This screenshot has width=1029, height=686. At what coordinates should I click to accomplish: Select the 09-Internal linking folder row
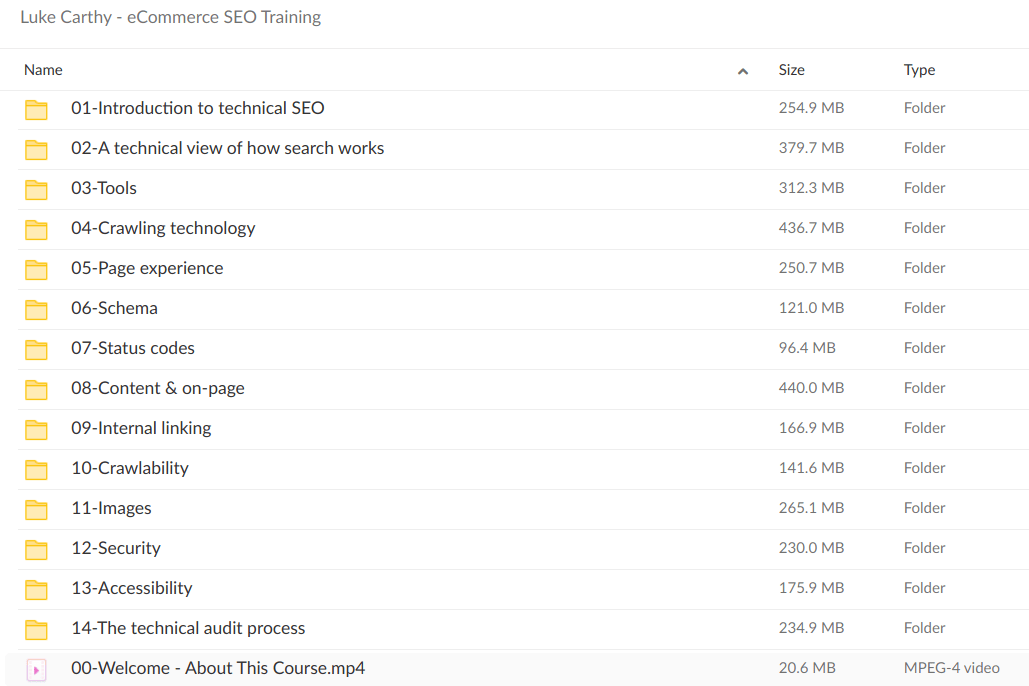[x=141, y=428]
